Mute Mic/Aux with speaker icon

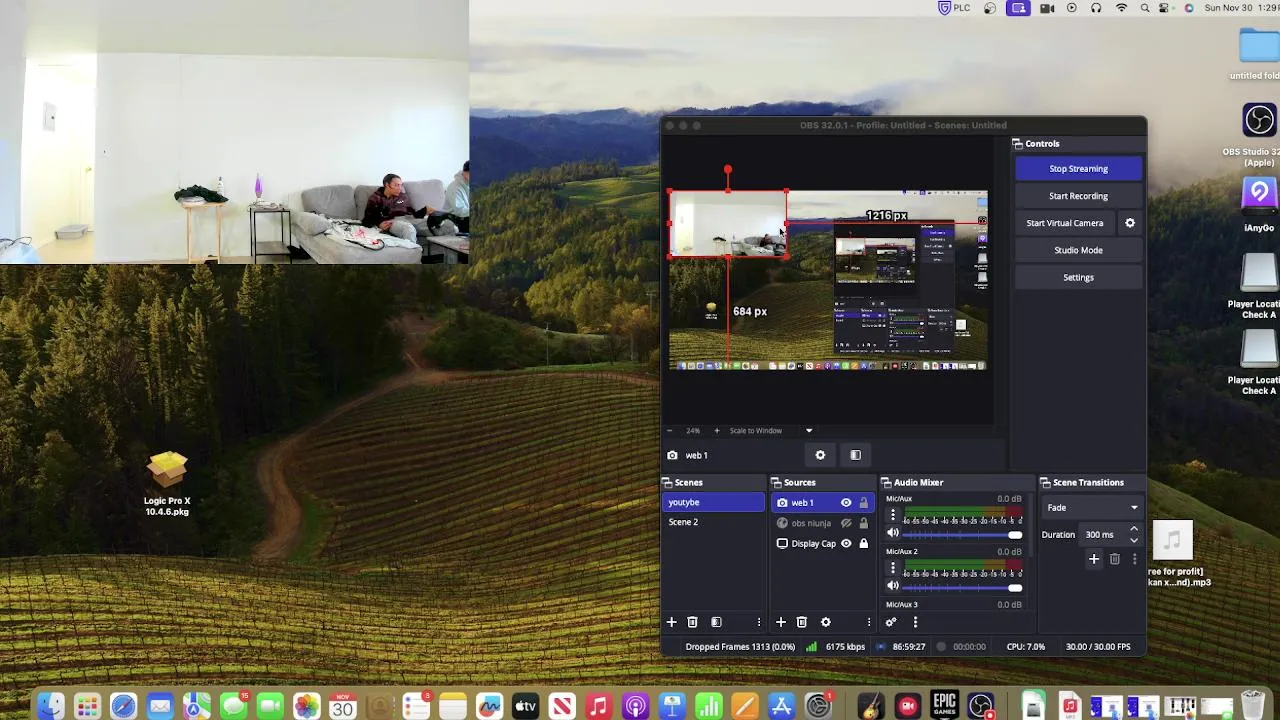893,533
